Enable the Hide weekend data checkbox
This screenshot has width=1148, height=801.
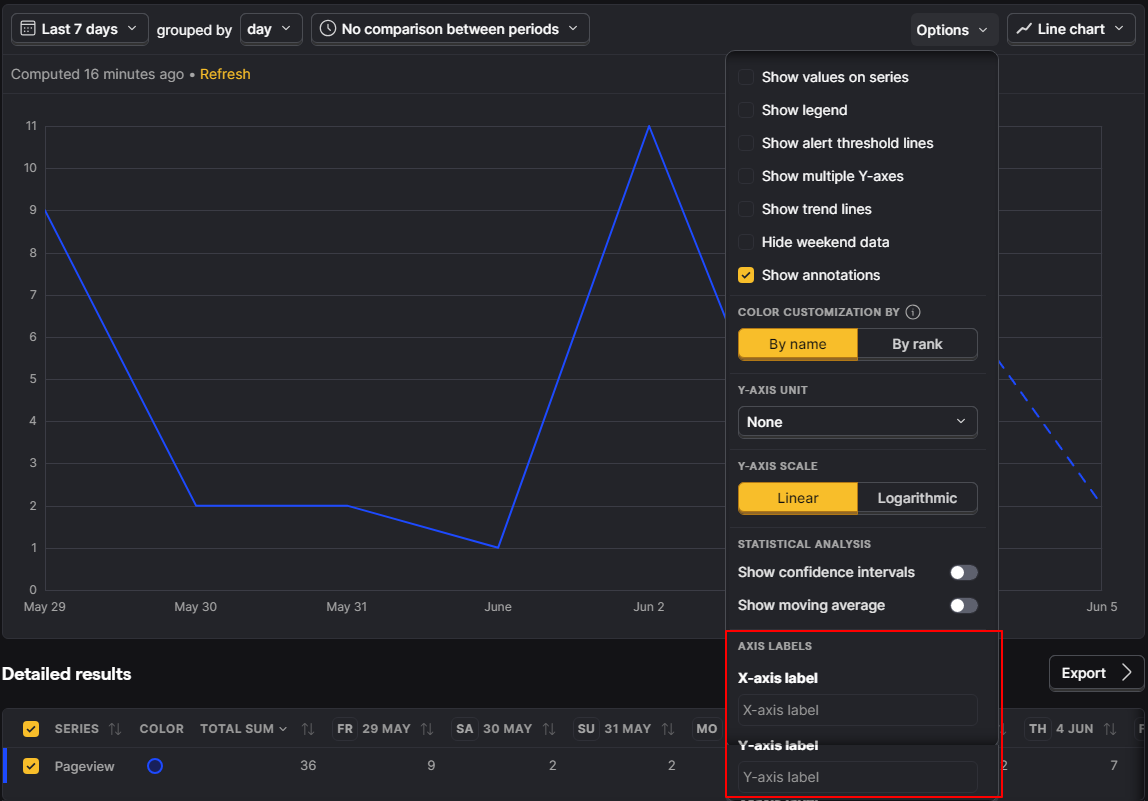746,242
